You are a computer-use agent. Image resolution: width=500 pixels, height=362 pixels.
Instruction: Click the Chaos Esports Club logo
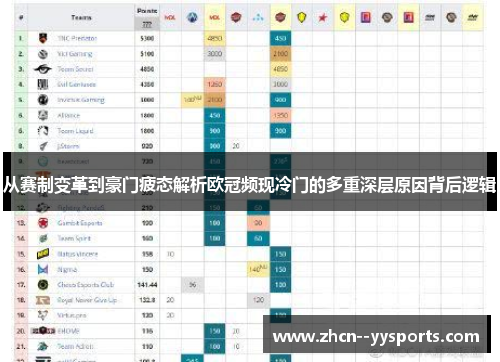point(43,285)
